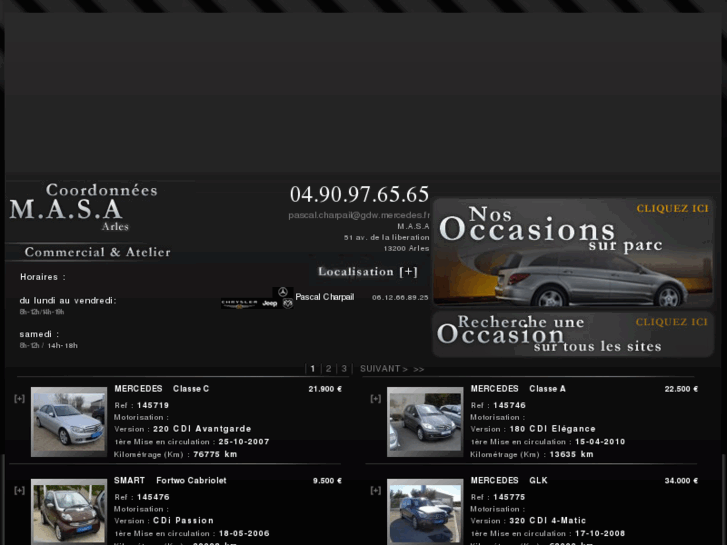
Task: Click version 180 CDI Elégance
Action: (x=552, y=429)
